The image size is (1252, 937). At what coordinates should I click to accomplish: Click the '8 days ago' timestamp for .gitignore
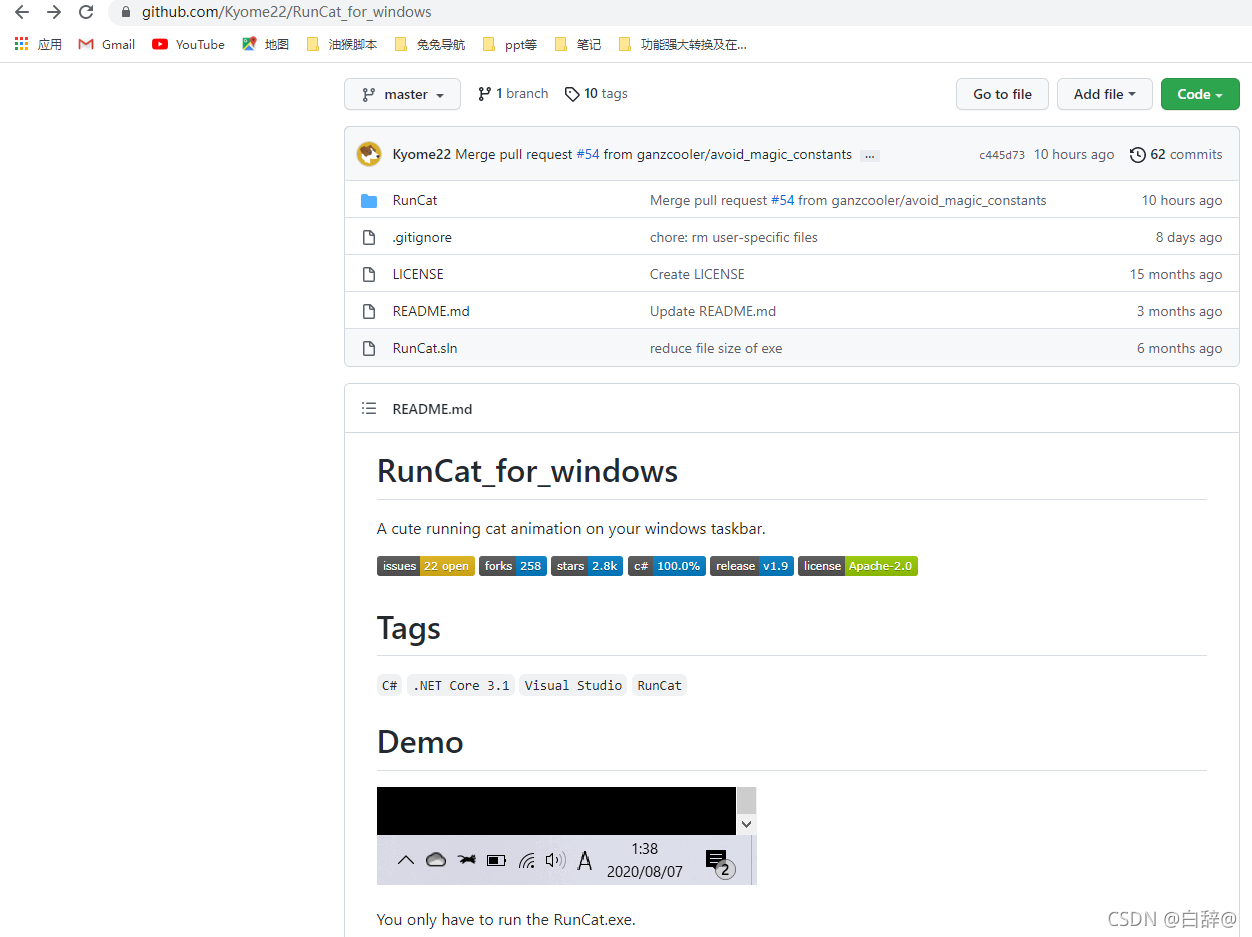pos(1189,237)
